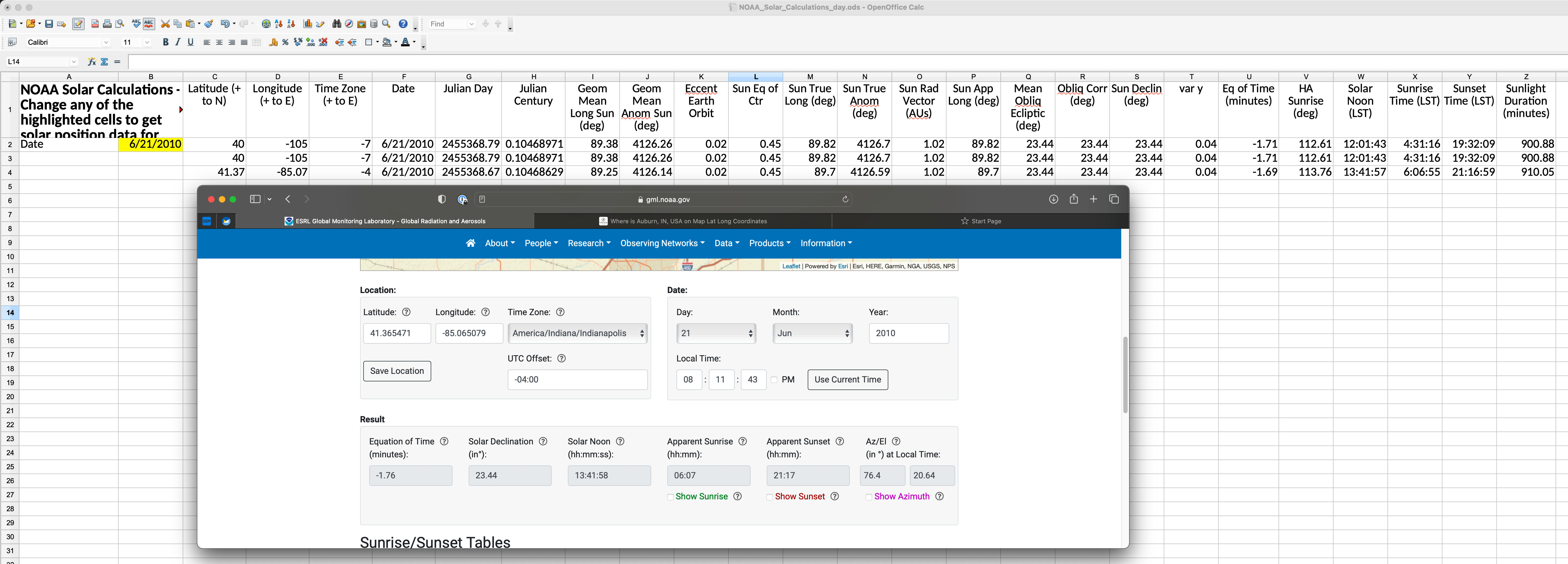The height and width of the screenshot is (564, 1568).
Task: Click the Show Sunrise help question mark
Action: (x=737, y=496)
